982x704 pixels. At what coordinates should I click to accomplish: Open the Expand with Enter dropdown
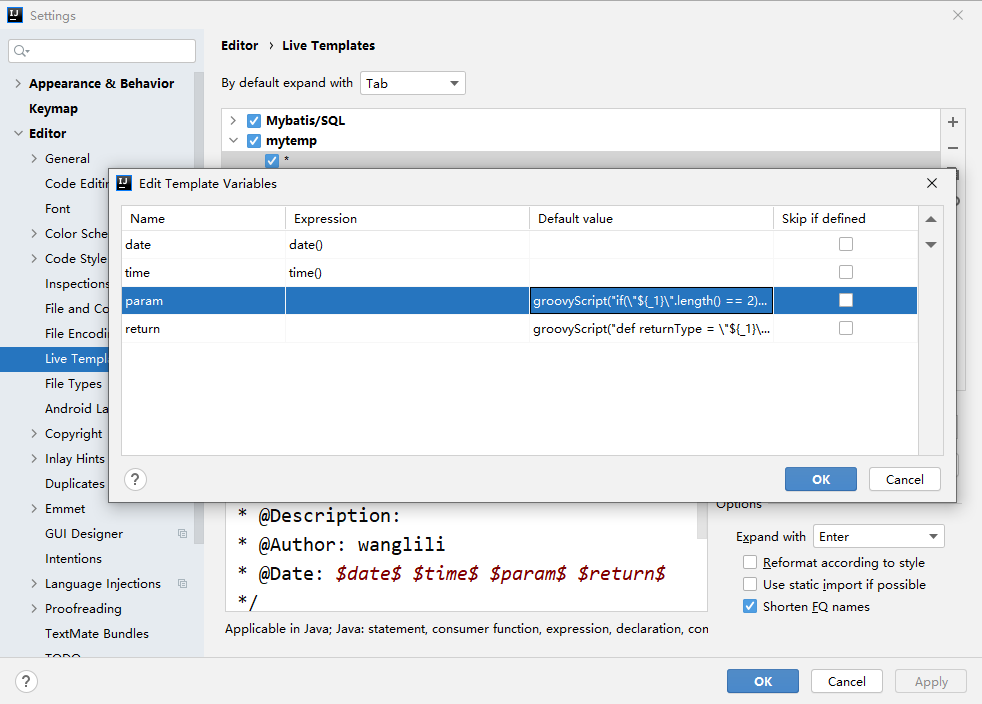pos(878,537)
